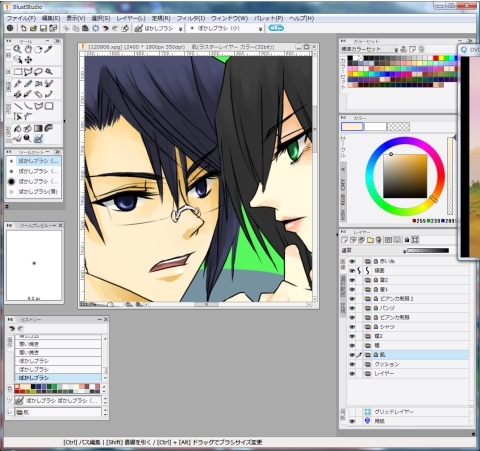Open the ぼかしブラシ tool dropdown in toolbar
The image size is (480, 451).
(180, 29)
